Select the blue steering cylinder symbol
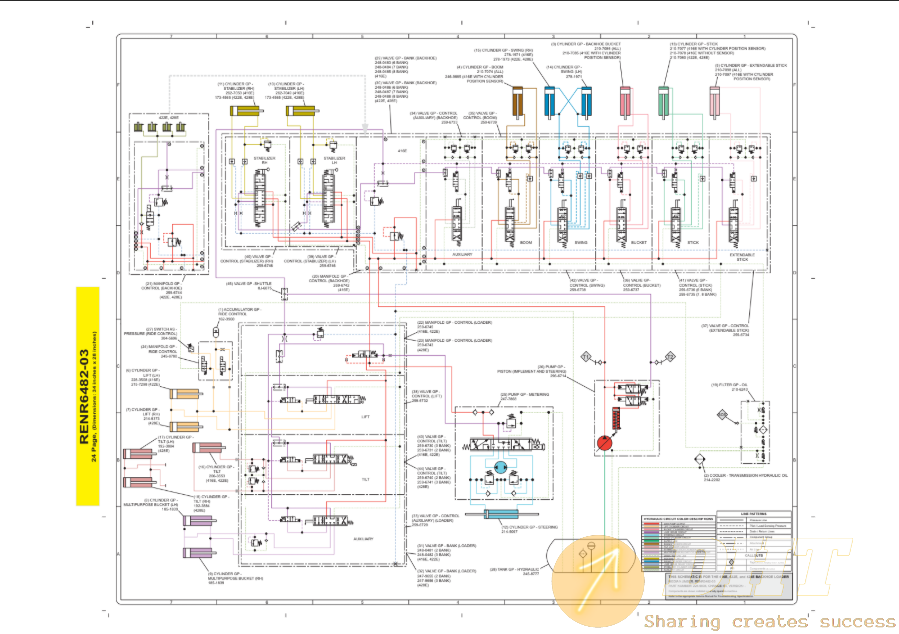 coord(502,514)
